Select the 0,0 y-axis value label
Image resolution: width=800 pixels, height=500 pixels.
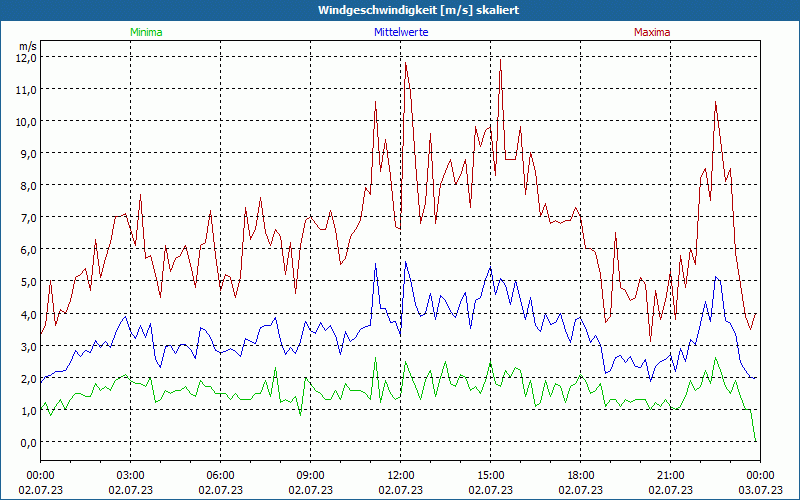click(27, 442)
